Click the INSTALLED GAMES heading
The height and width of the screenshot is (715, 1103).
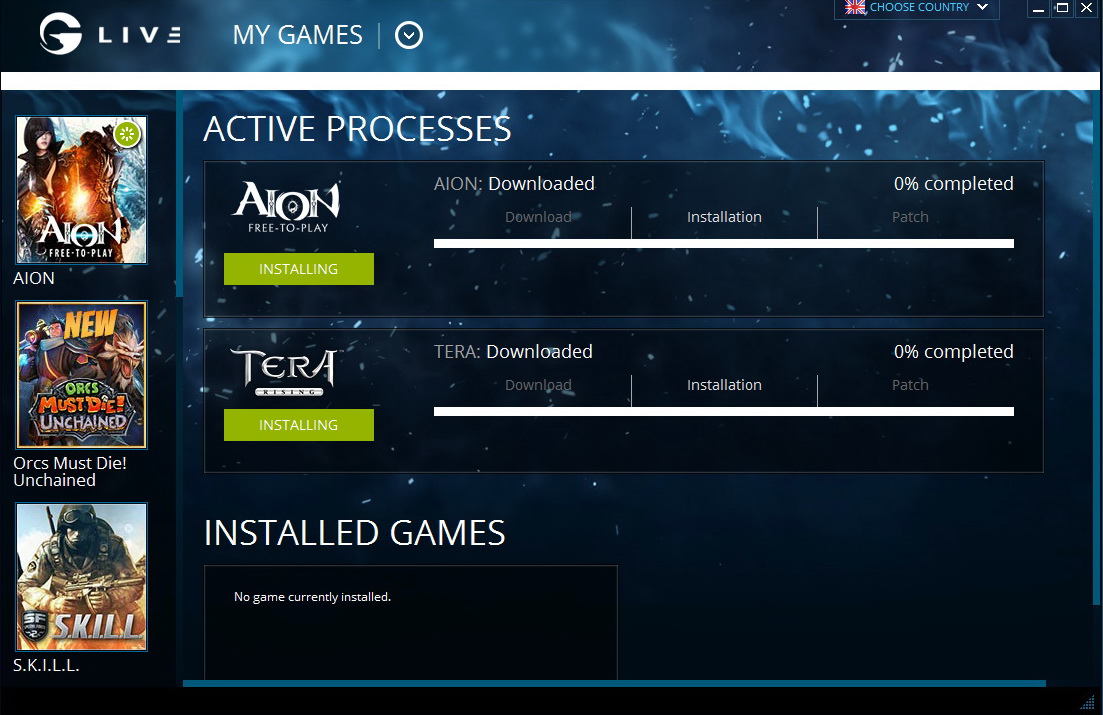[355, 533]
